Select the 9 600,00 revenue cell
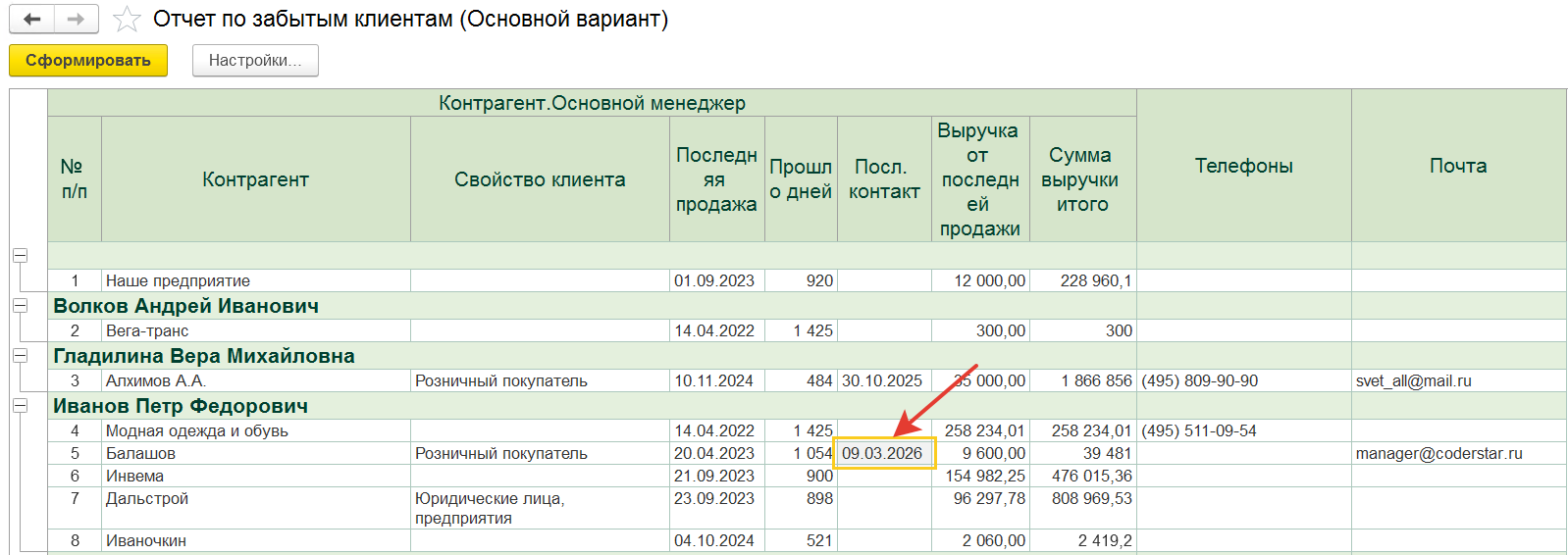Viewport: 1568px width, 555px height. [980, 453]
